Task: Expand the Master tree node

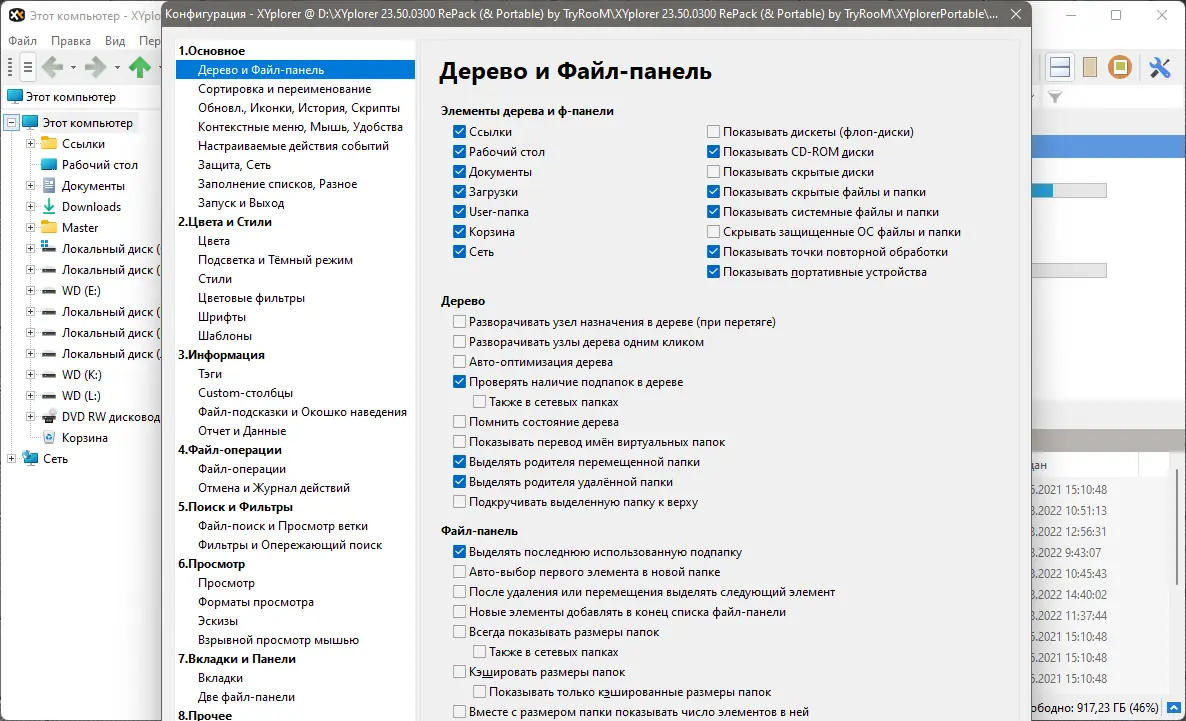Action: point(30,227)
